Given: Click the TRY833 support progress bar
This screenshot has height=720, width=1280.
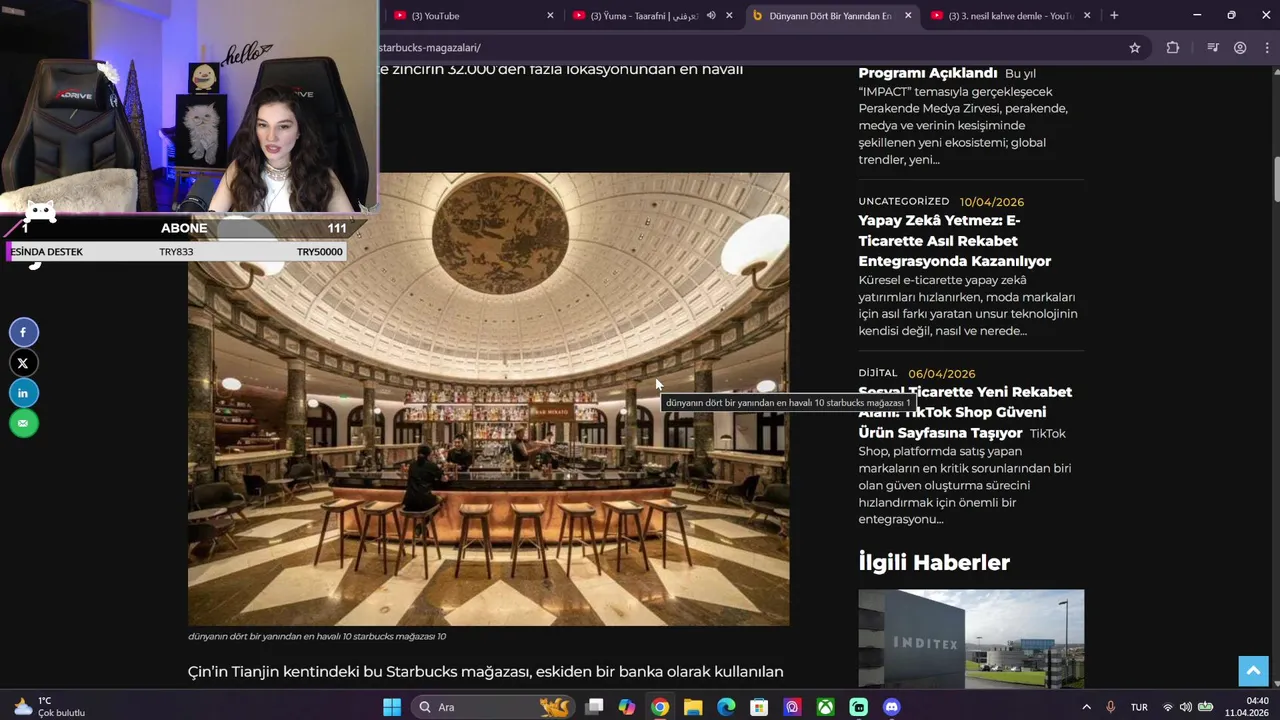Looking at the screenshot, I should point(176,252).
